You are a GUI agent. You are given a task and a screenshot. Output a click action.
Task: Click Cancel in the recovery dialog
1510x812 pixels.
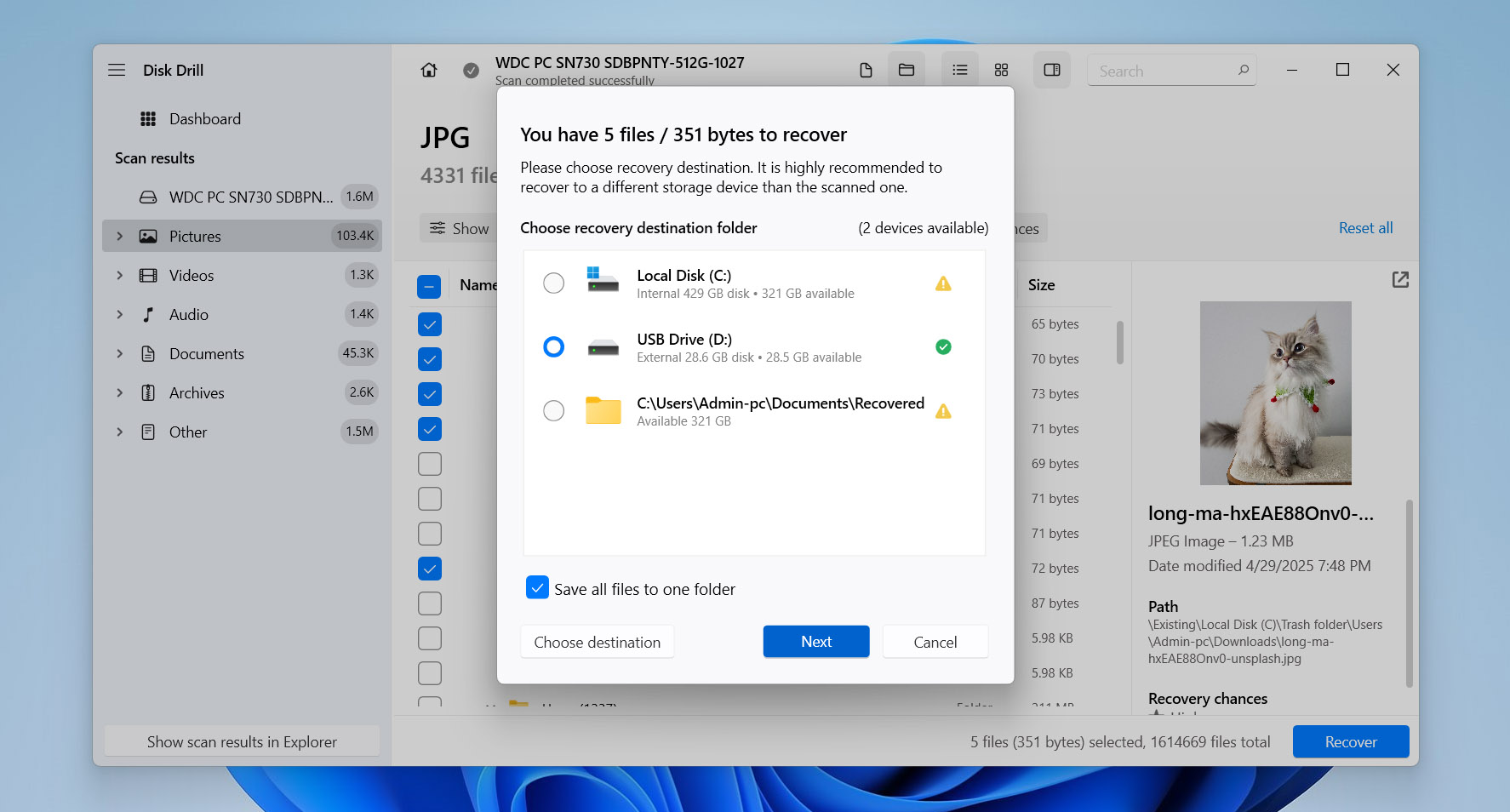pyautogui.click(x=935, y=642)
